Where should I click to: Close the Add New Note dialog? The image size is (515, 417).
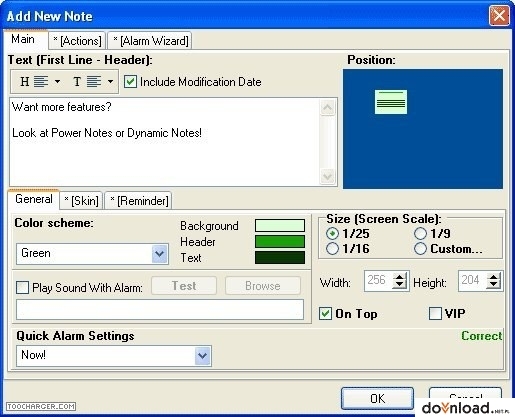pos(499,15)
